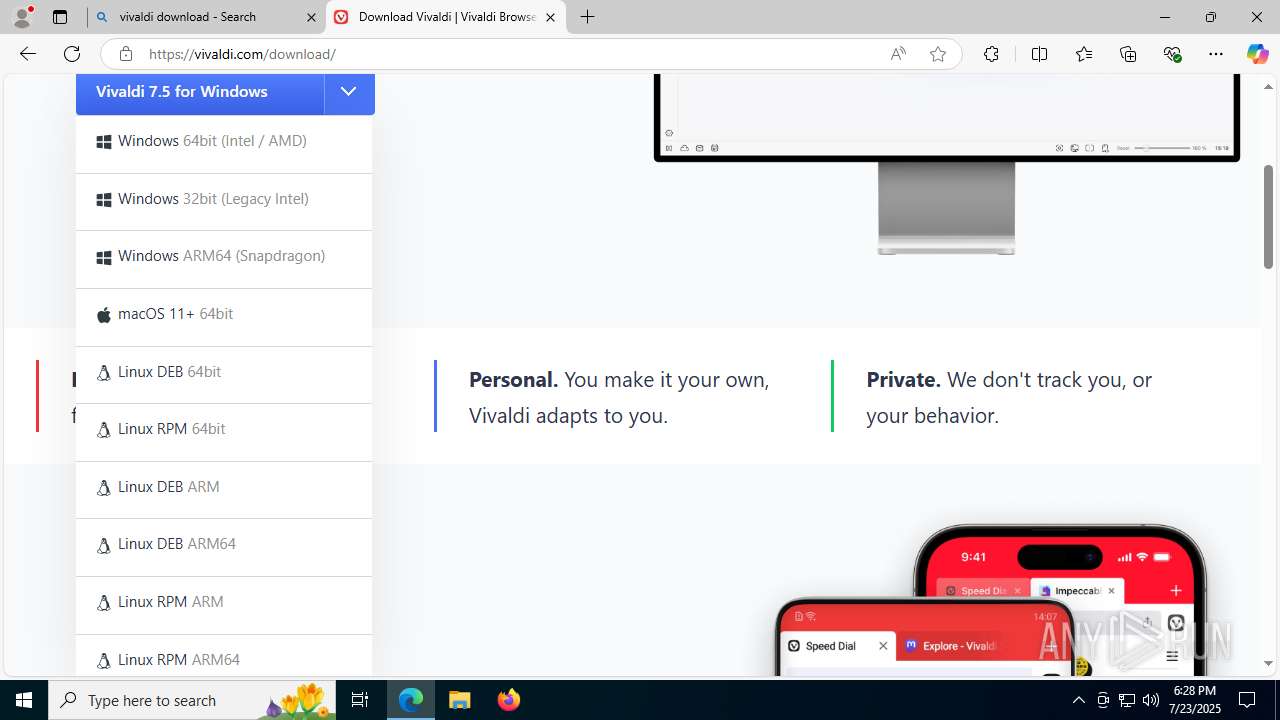The height and width of the screenshot is (720, 1280).
Task: Click the 'Personal.' tagline text
Action: pos(513,380)
